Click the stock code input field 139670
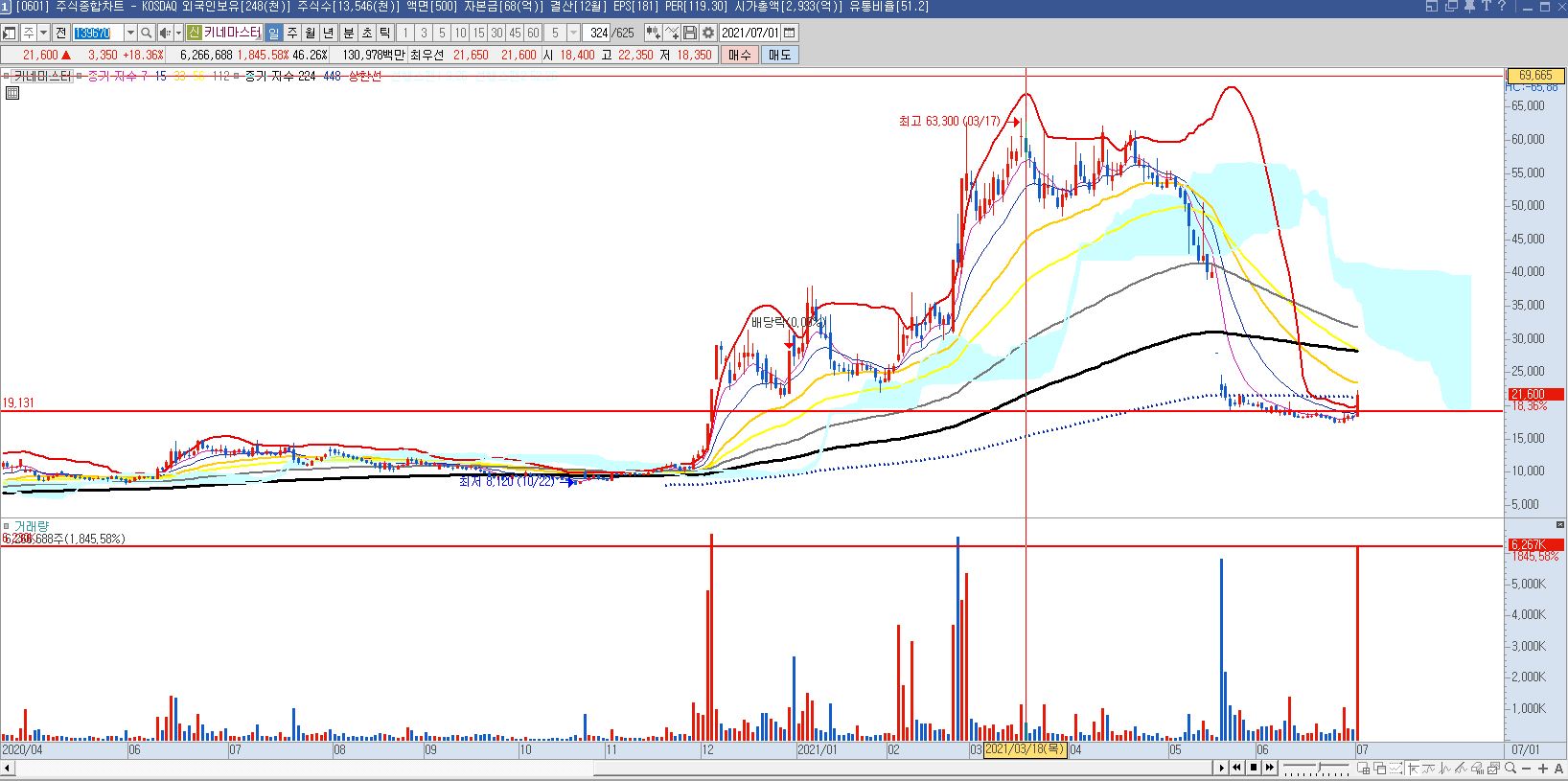 (x=99, y=33)
